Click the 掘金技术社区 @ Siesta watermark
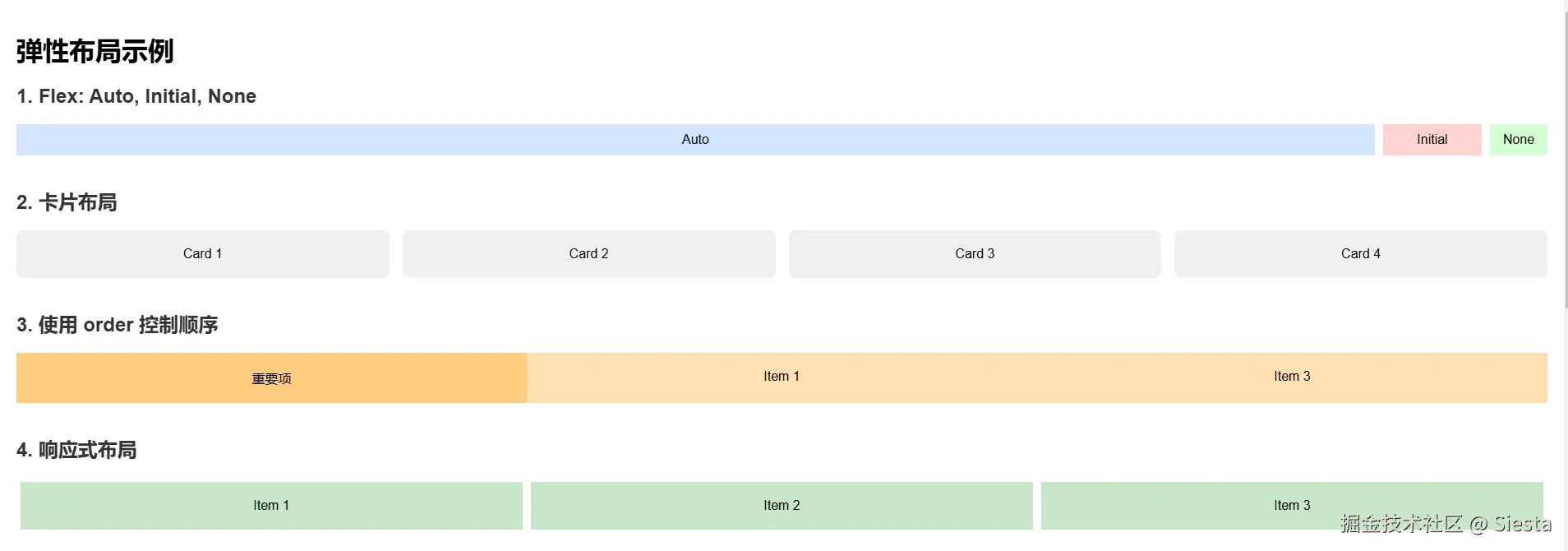1568x551 pixels. (x=1446, y=524)
